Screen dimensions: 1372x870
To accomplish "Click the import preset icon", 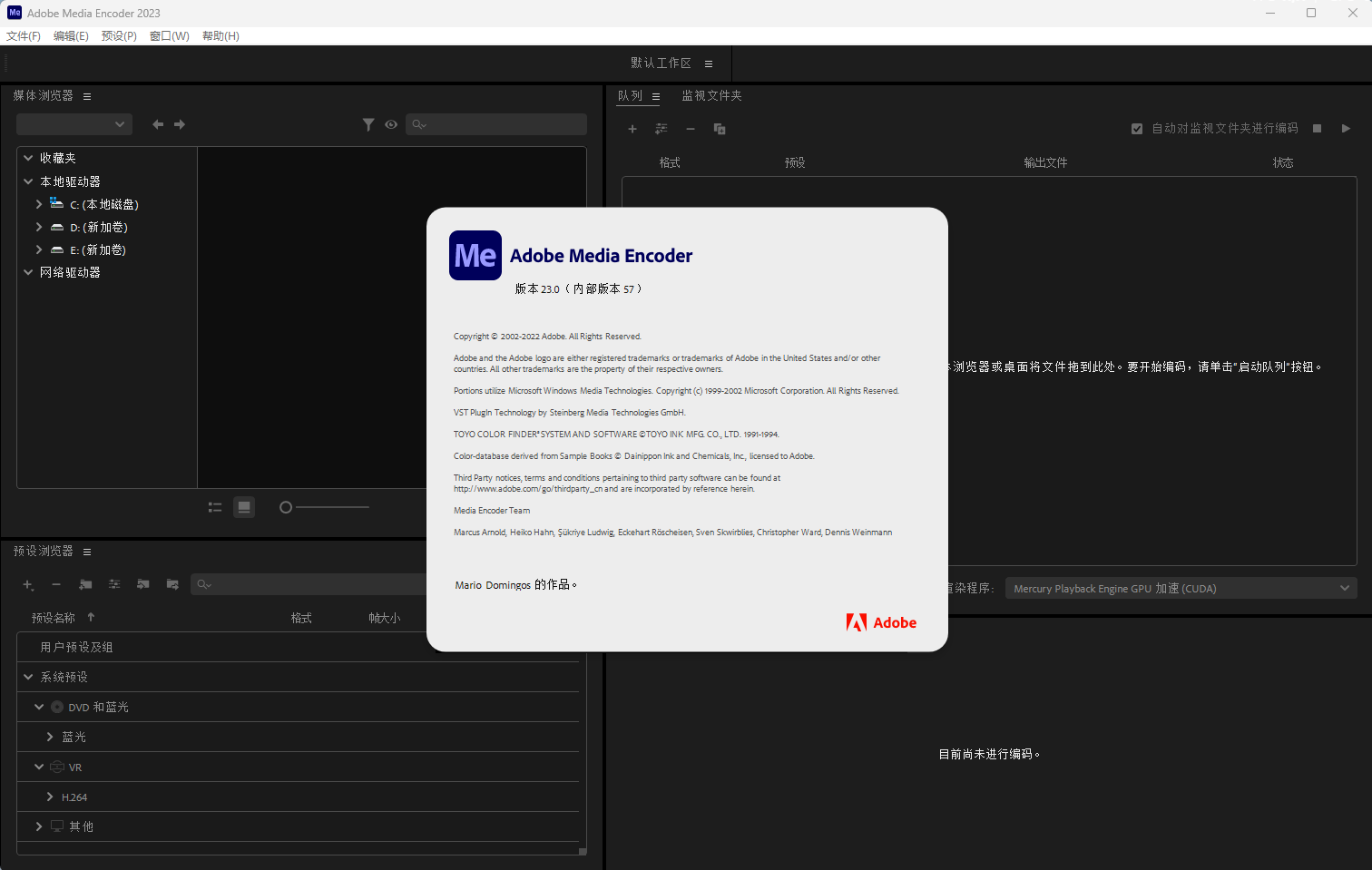I will click(143, 585).
